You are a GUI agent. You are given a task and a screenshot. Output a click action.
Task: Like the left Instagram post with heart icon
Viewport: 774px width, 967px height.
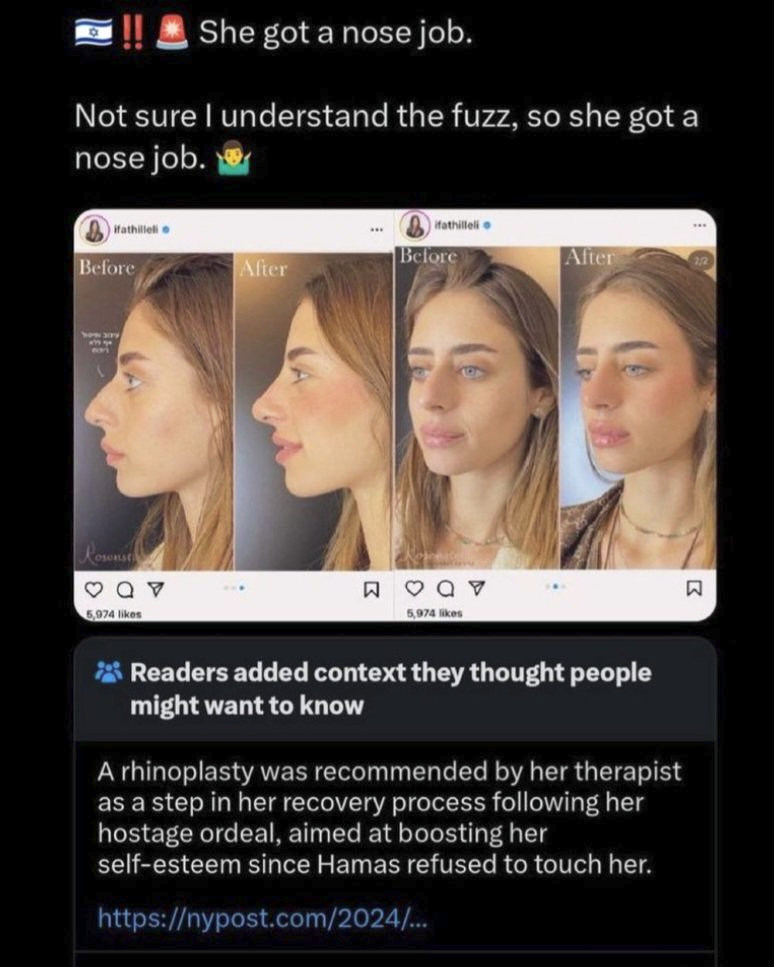coord(94,590)
